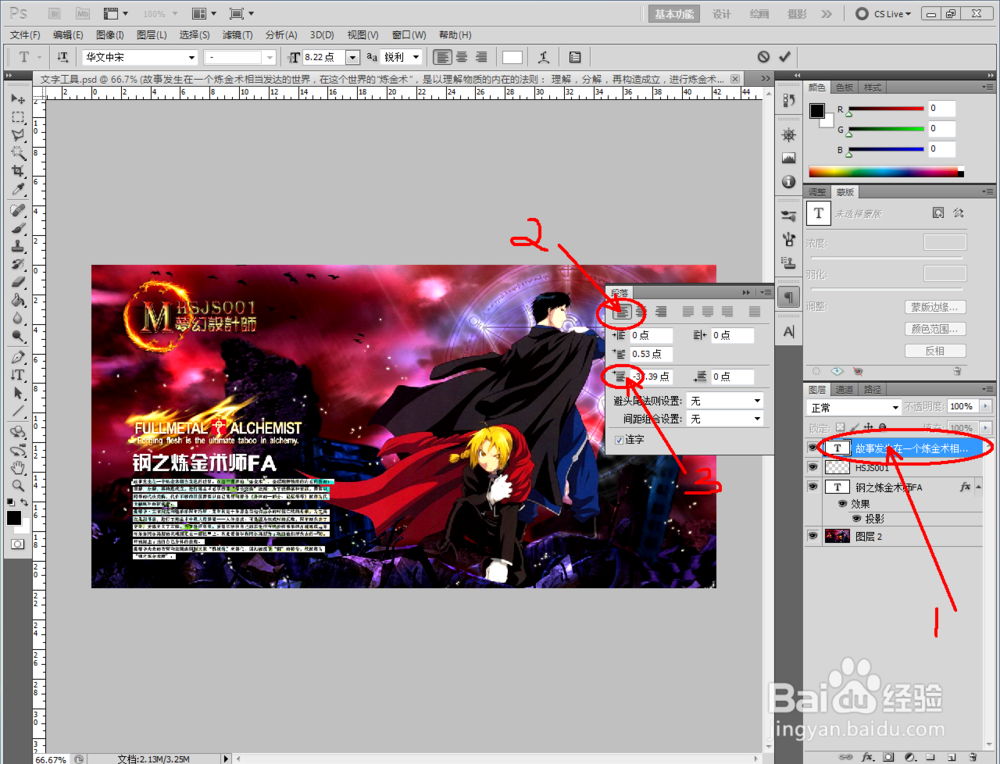Image resolution: width=1000 pixels, height=764 pixels.
Task: Hide the 钢之炼金术师FA text layer
Action: pyautogui.click(x=812, y=487)
